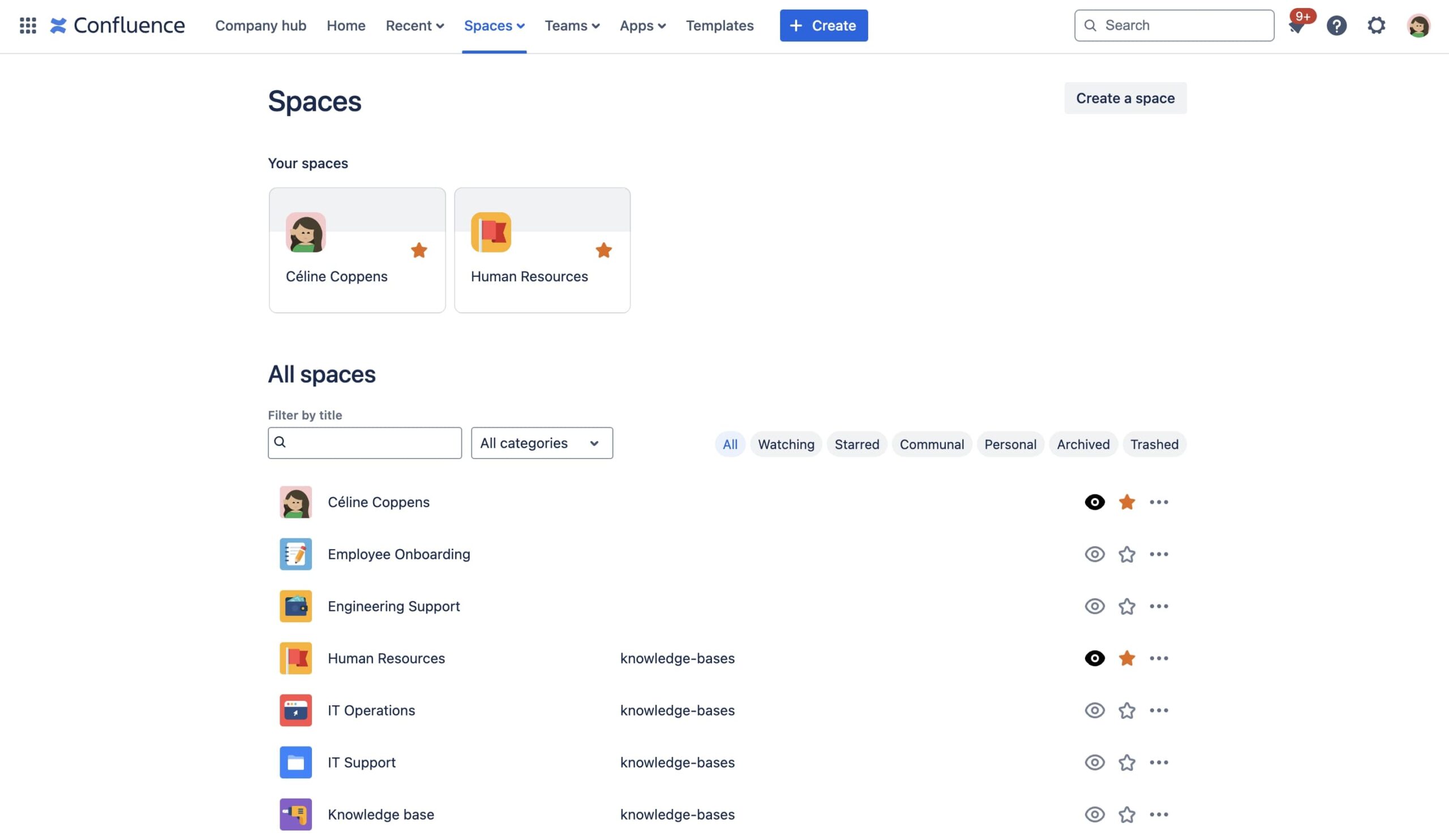The height and width of the screenshot is (840, 1449).
Task: Click the Engineering Support wallet icon
Action: coord(295,606)
